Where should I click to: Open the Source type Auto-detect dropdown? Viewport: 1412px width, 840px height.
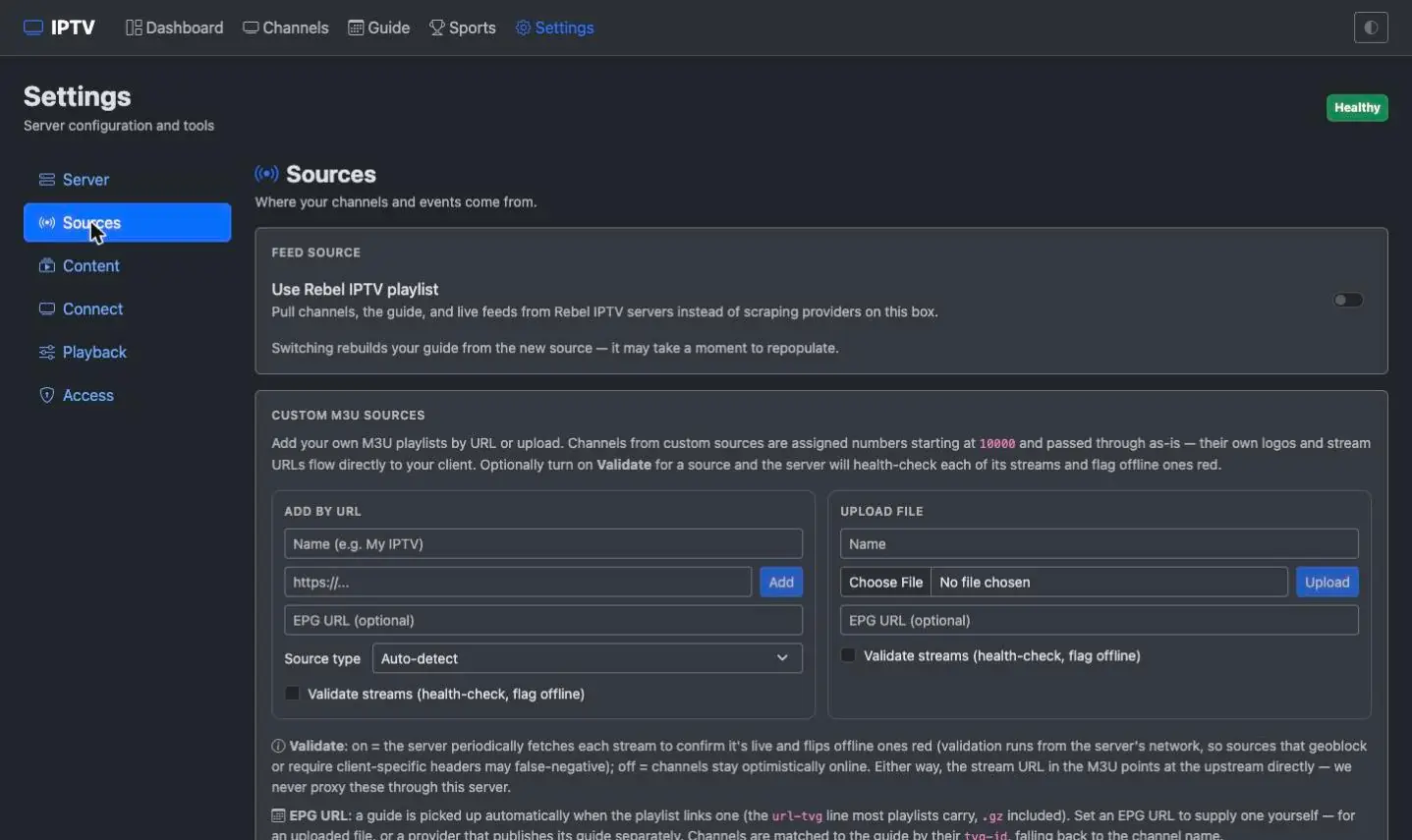tap(587, 658)
